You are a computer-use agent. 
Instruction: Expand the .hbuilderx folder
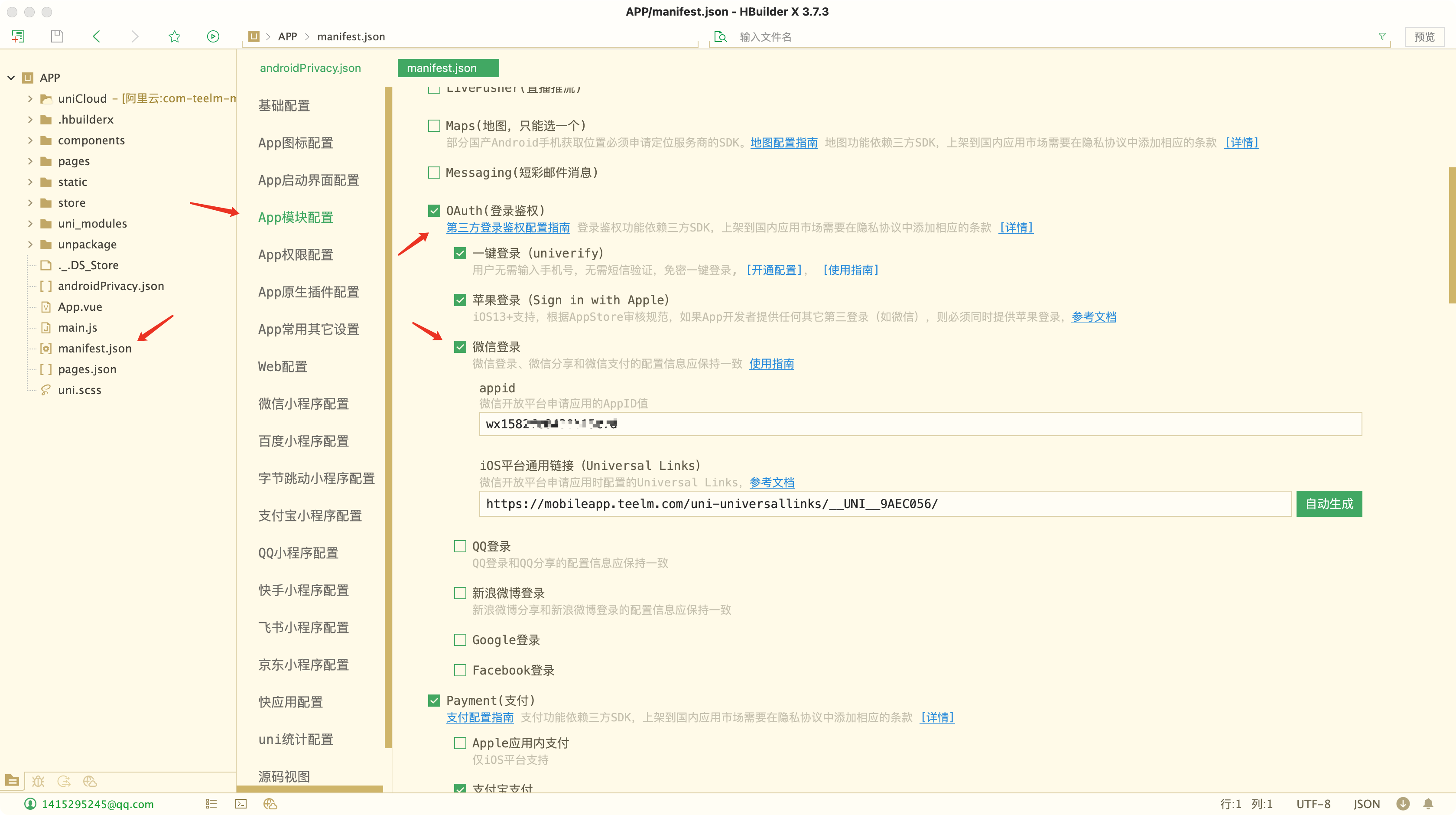pos(30,119)
